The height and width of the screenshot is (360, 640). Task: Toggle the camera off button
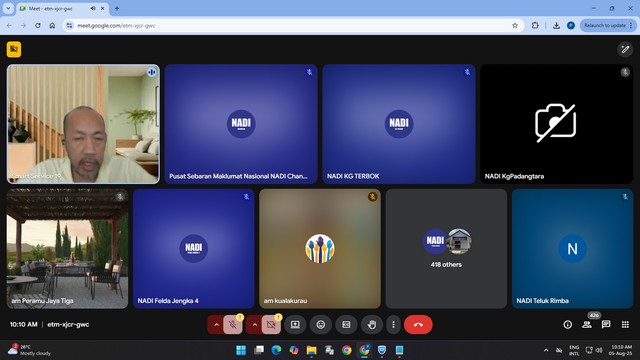pyautogui.click(x=271, y=325)
